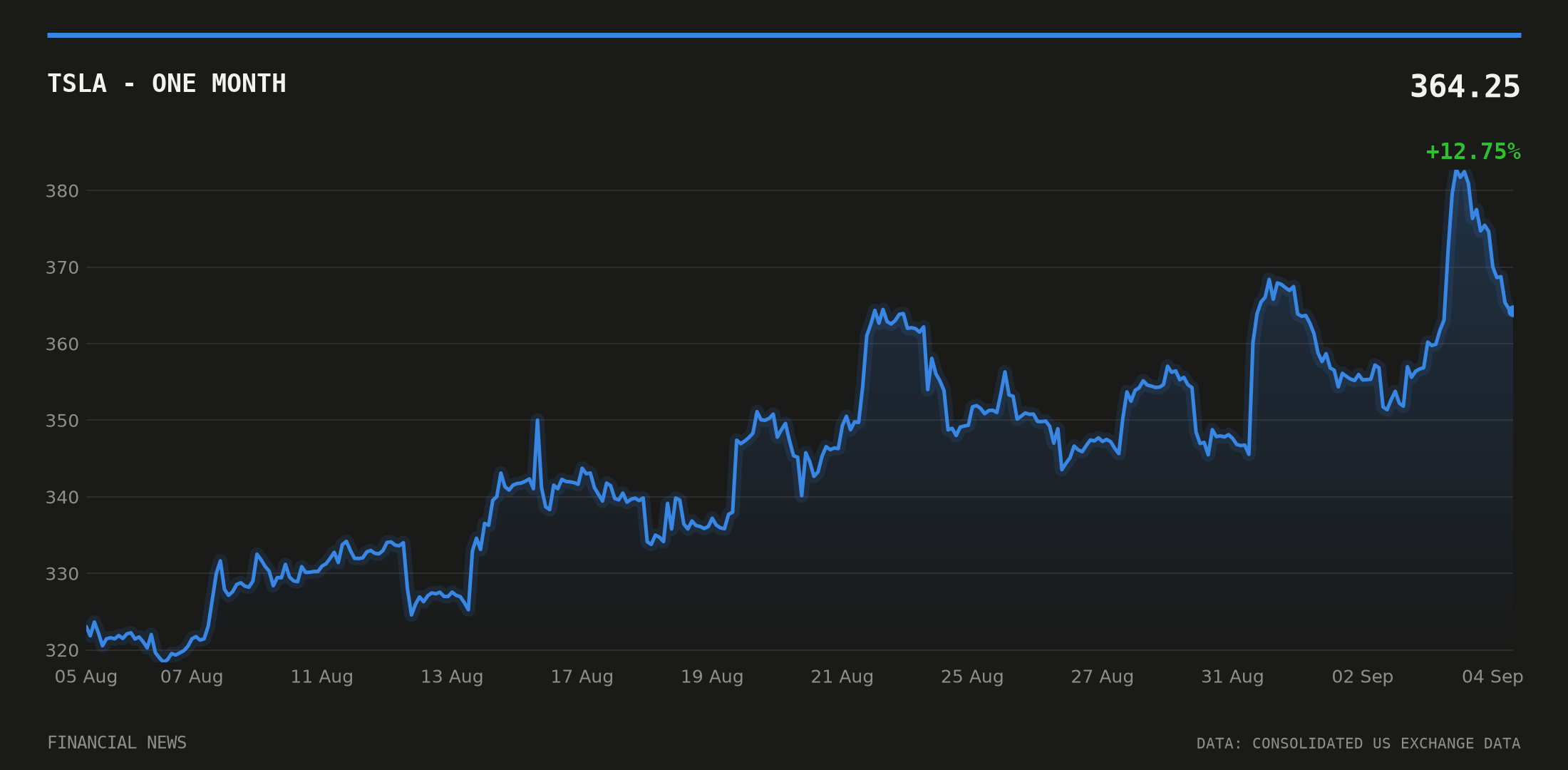The width and height of the screenshot is (1568, 770).
Task: Click the 25 Aug date label
Action: click(972, 677)
